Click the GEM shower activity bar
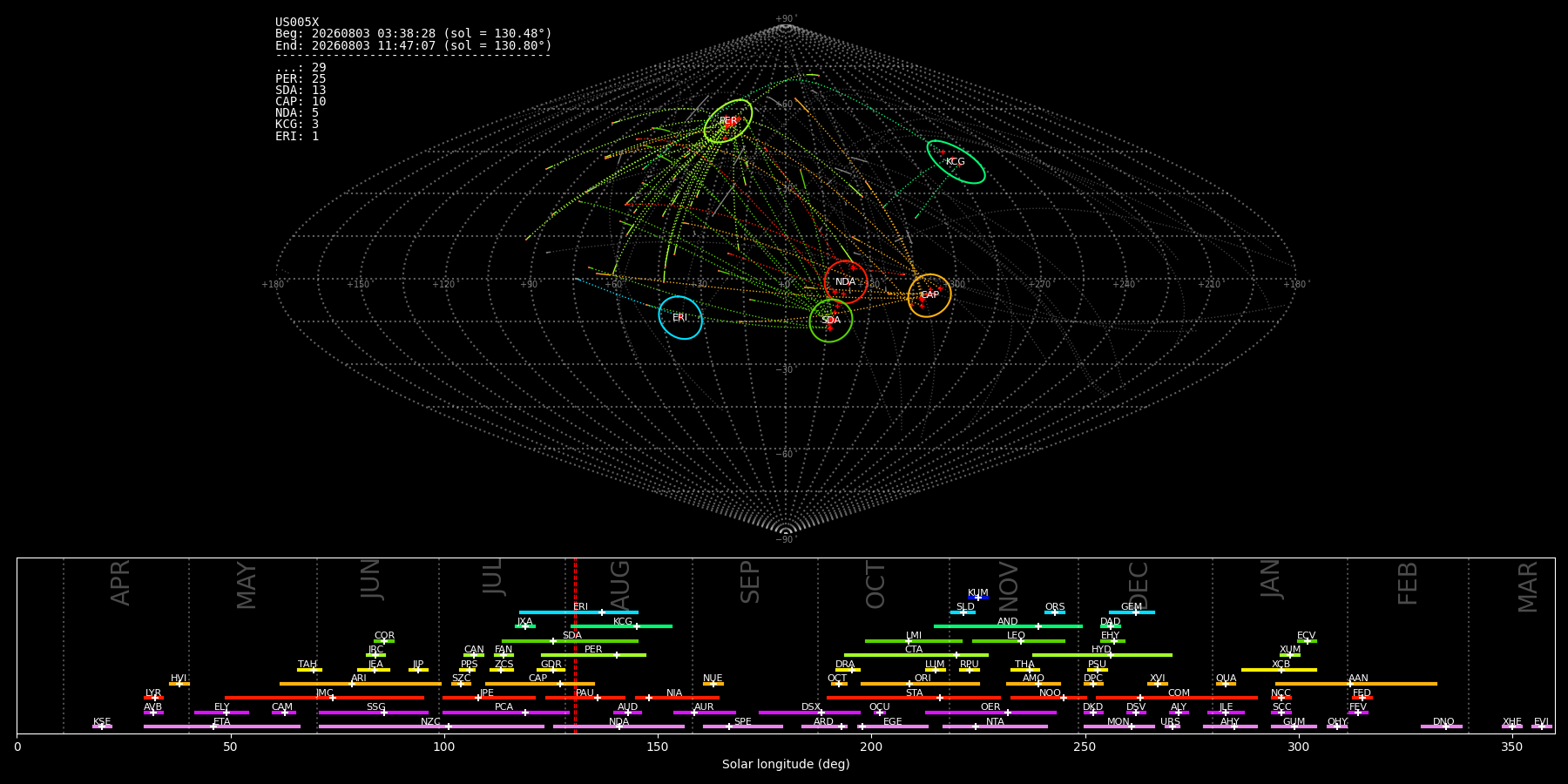Viewport: 1568px width, 784px height. click(x=1132, y=612)
